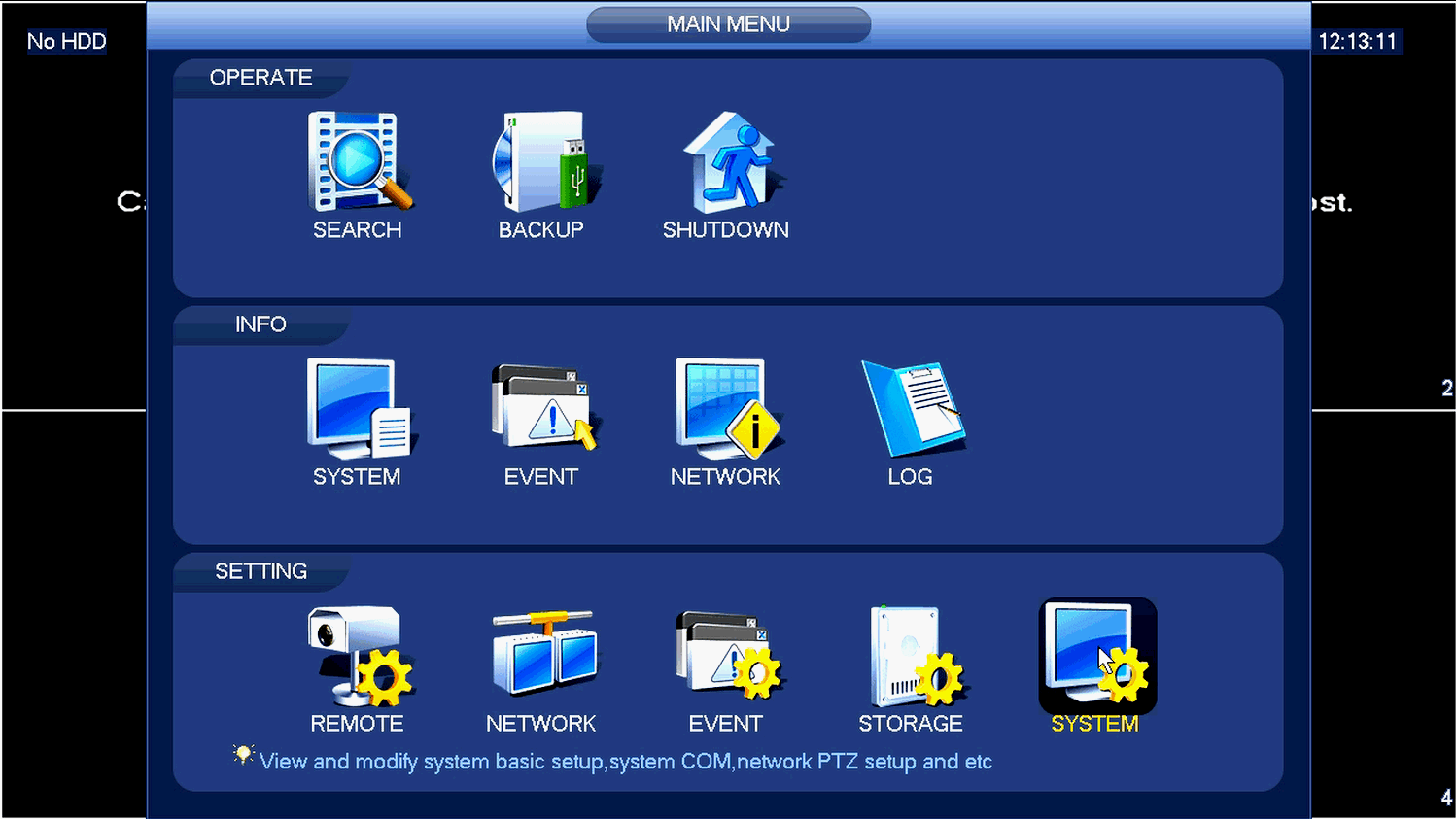Open the Event info warning-window icon
Image resolution: width=1456 pixels, height=819 pixels.
544,408
